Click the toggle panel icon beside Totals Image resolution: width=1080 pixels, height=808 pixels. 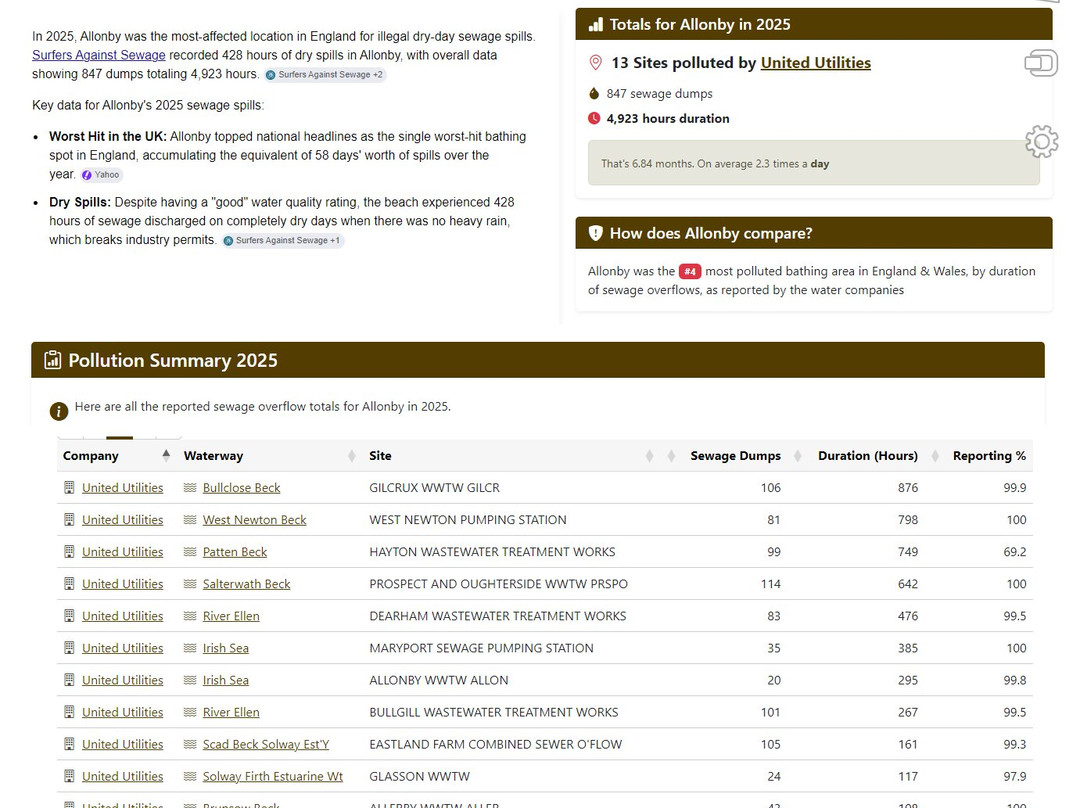point(1041,63)
